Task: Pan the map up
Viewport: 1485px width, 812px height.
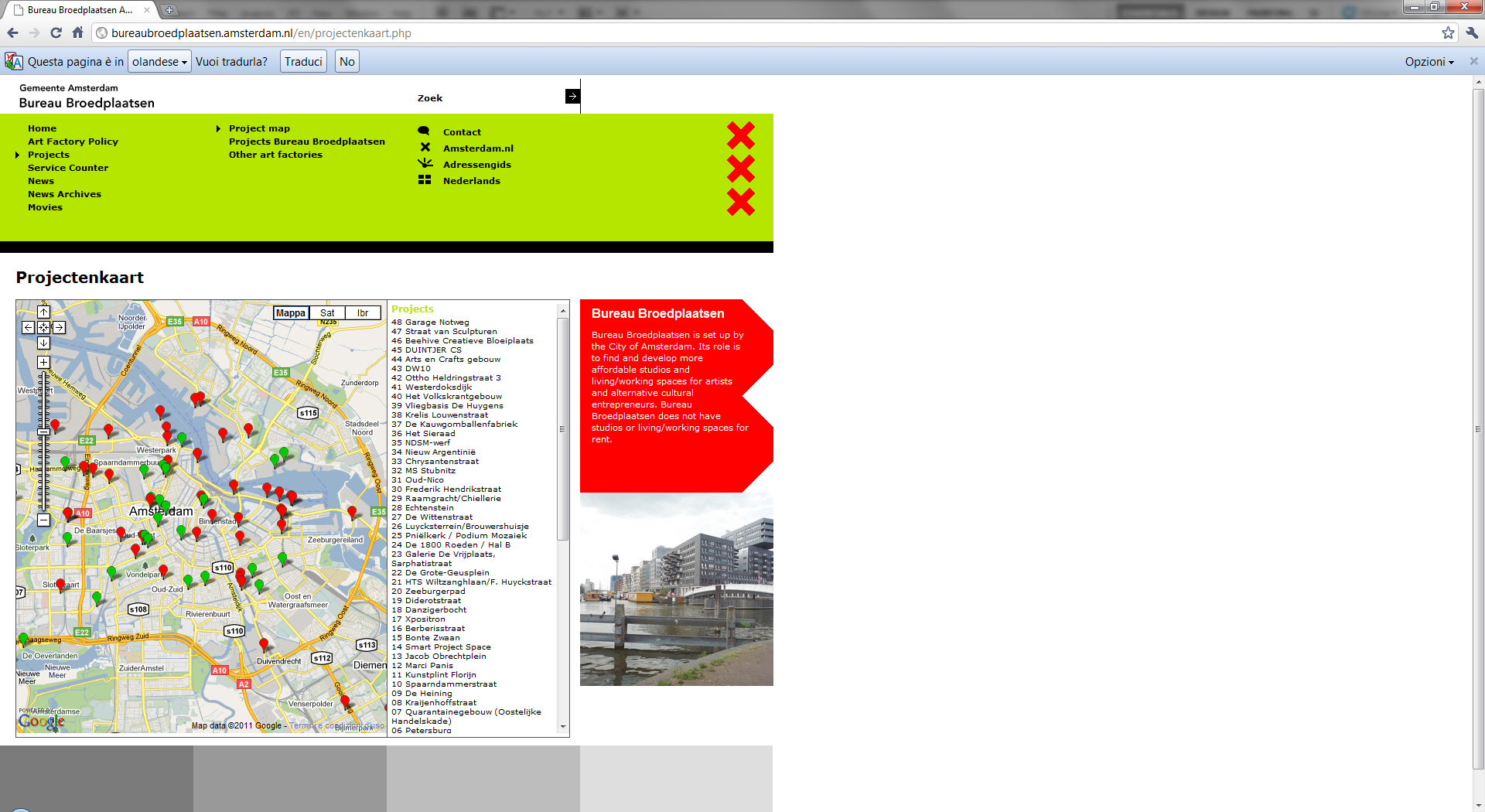Action: point(43,312)
